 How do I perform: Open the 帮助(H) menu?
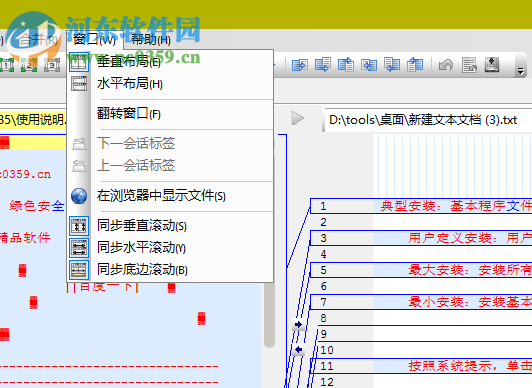pos(151,40)
